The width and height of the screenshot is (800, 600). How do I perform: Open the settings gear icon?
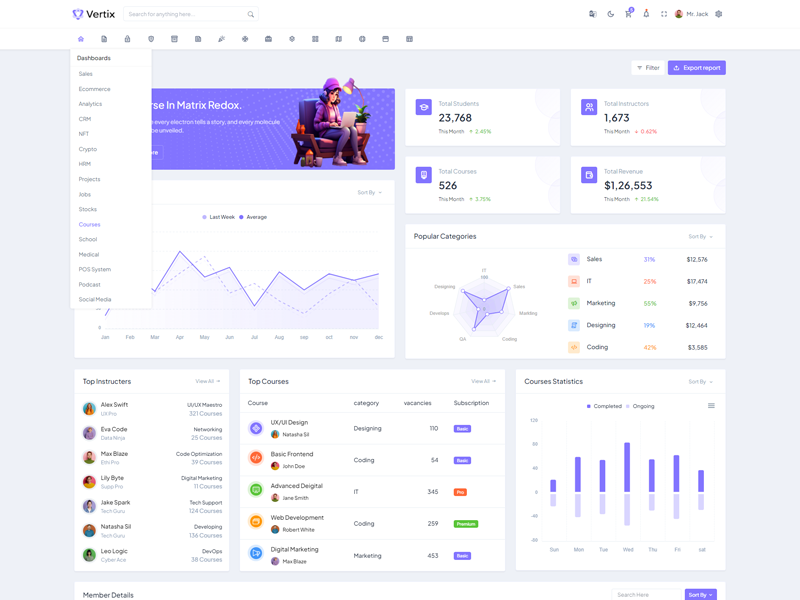click(x=718, y=14)
